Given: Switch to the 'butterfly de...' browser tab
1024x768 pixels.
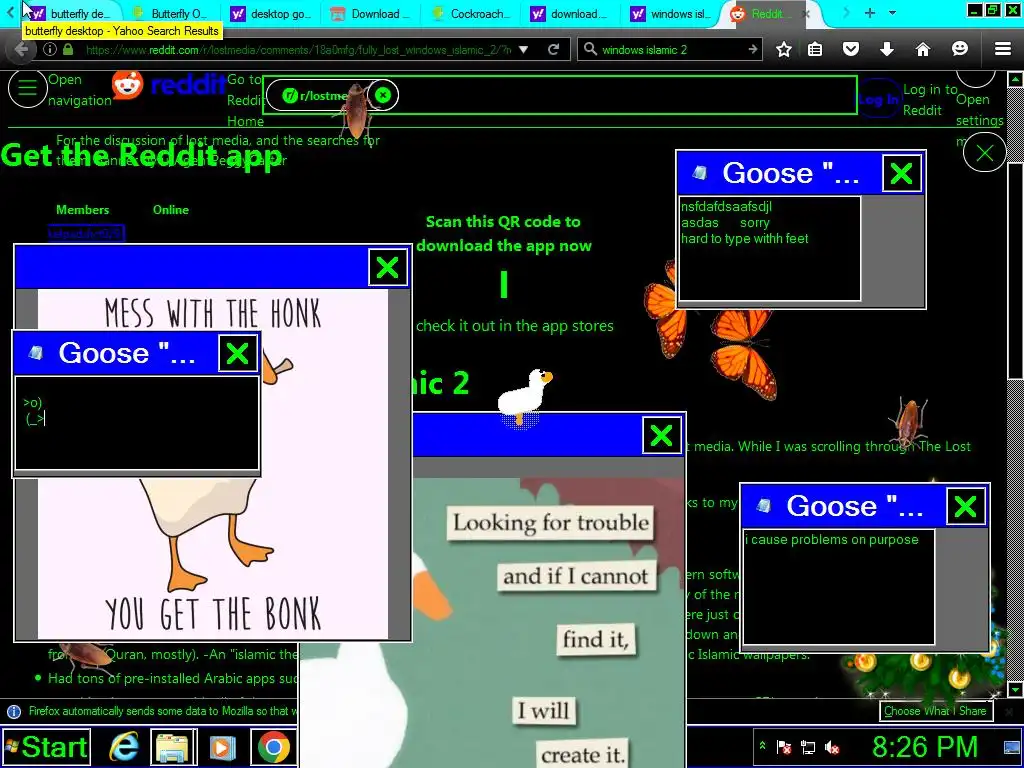Looking at the screenshot, I should pyautogui.click(x=71, y=14).
